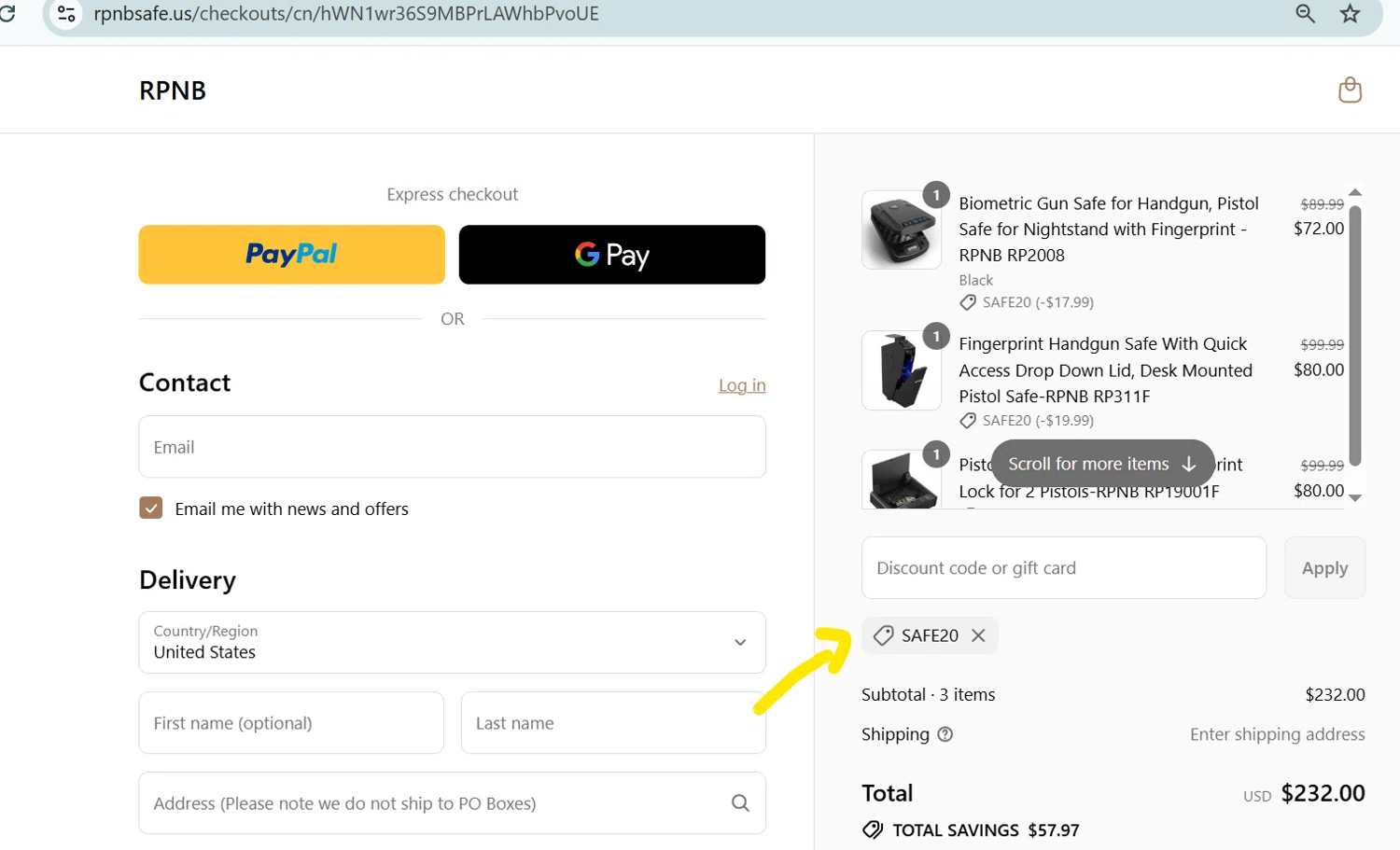
Task: Click the zoom magnifier icon in address bar
Action: [1305, 14]
